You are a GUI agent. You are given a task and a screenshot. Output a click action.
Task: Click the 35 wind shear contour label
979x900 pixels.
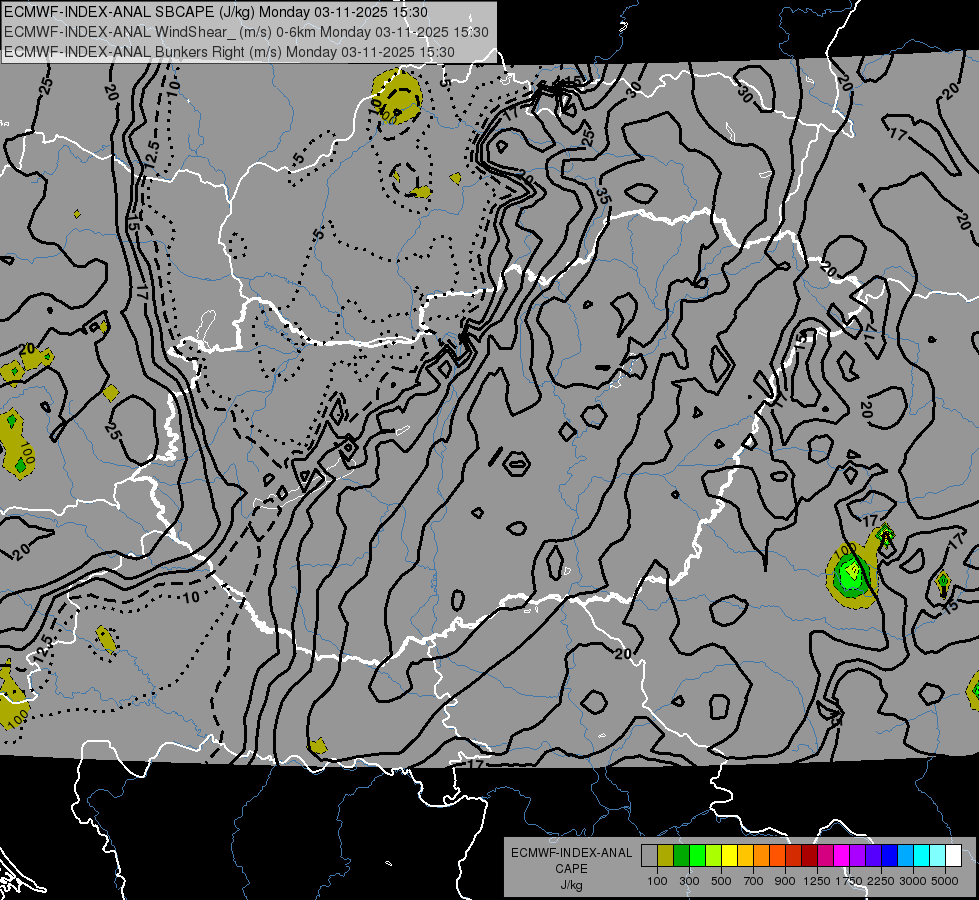[x=603, y=196]
